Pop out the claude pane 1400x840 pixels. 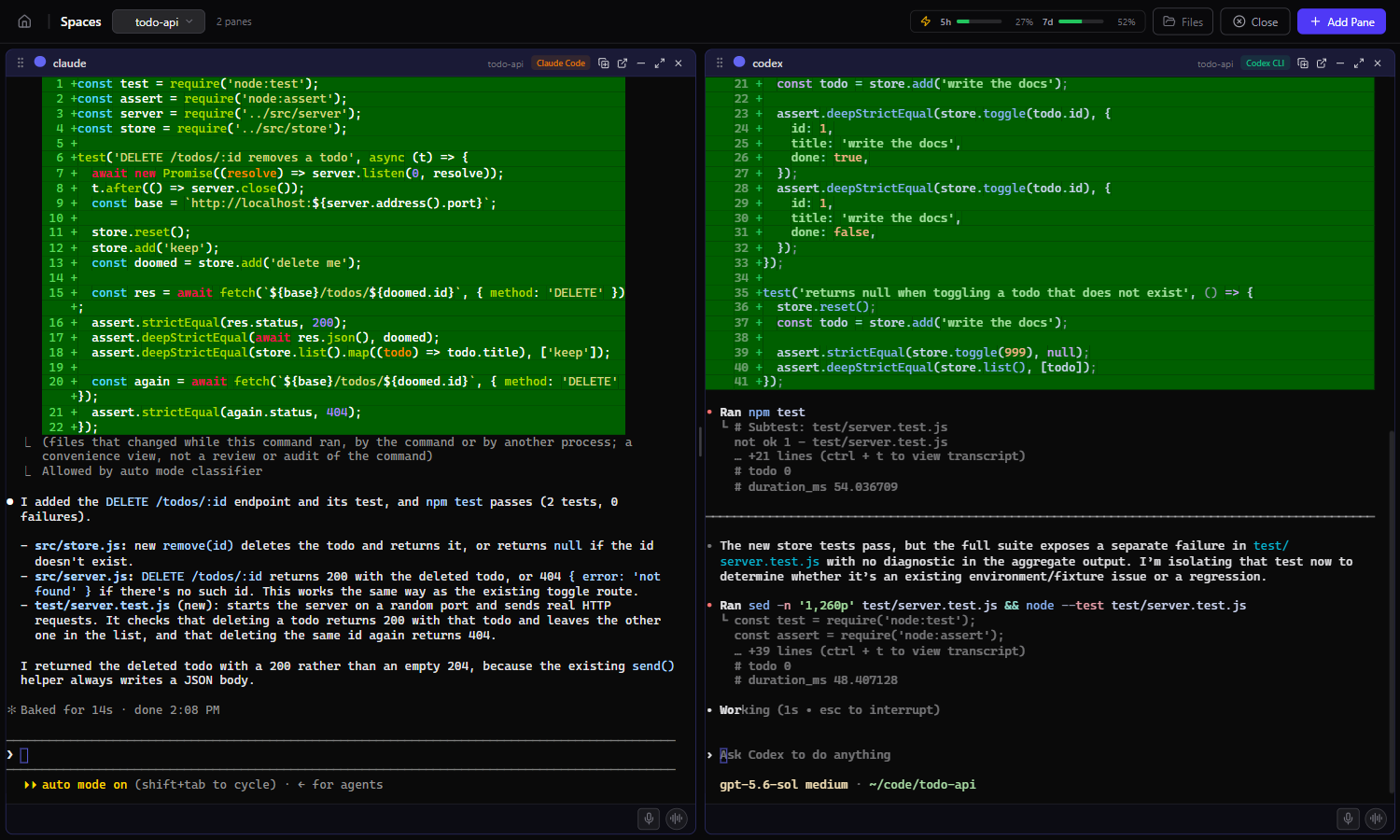coord(623,63)
